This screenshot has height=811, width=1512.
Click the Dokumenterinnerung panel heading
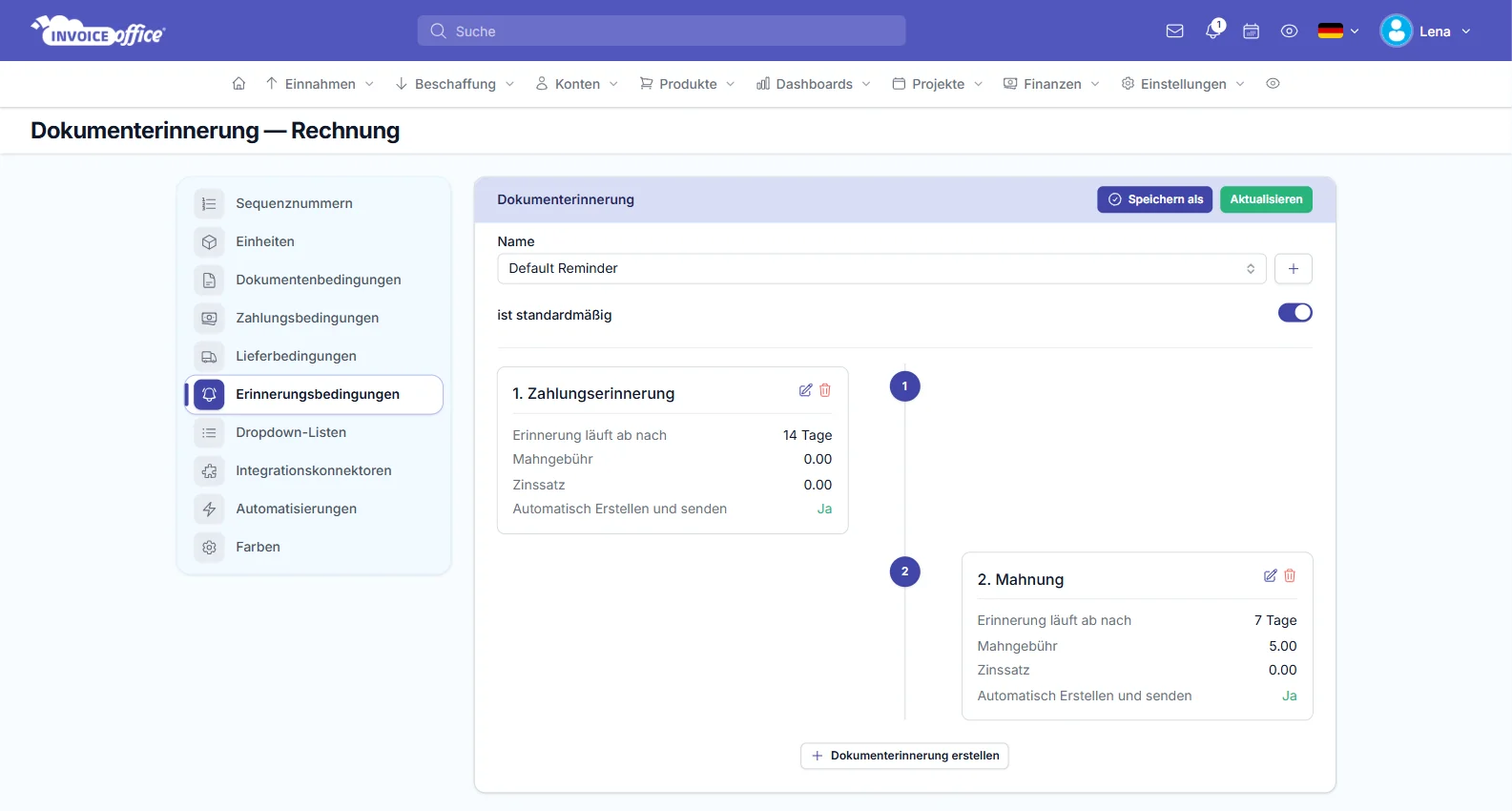pyautogui.click(x=566, y=199)
